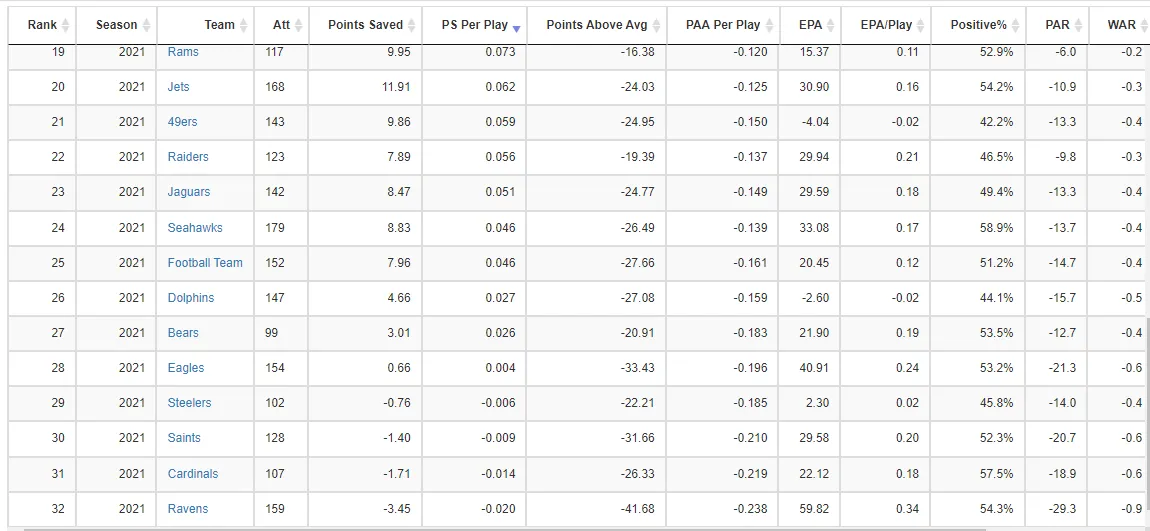
Task: Click the active sort arrow on PS Per Play
Action: click(516, 27)
